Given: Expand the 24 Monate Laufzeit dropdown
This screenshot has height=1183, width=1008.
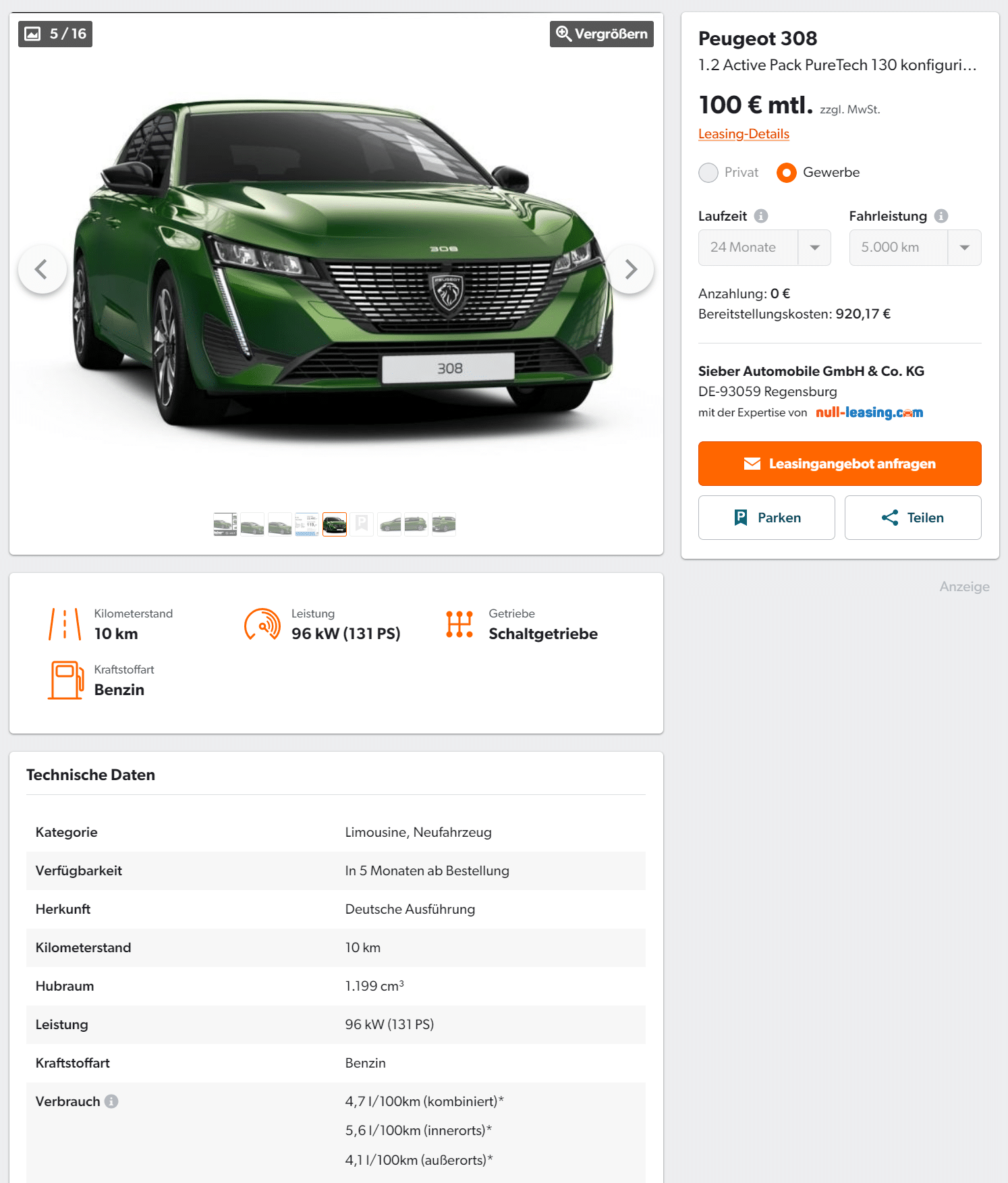Looking at the screenshot, I should 764,248.
